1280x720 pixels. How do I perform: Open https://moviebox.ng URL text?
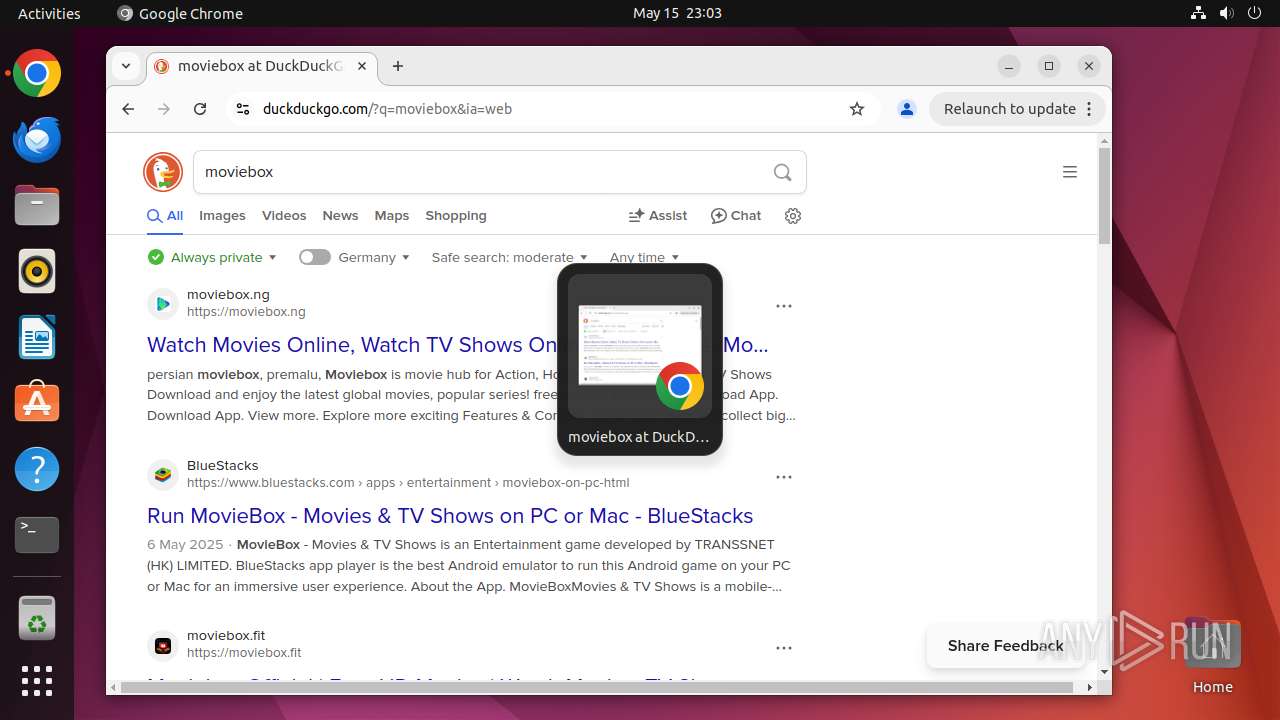(246, 312)
